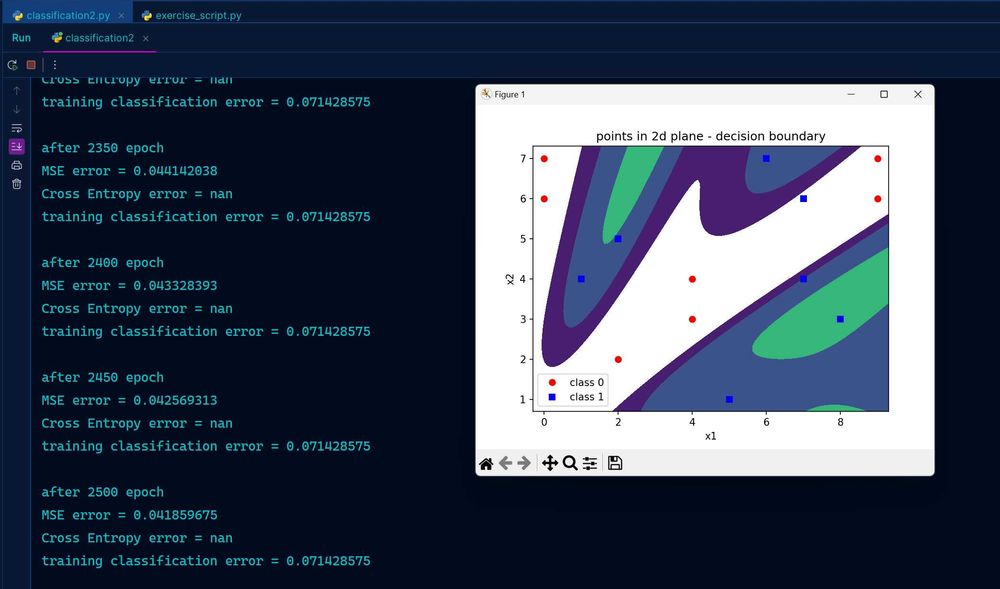Close the classification2.py editor tab
This screenshot has width=1000, height=589.
point(121,15)
